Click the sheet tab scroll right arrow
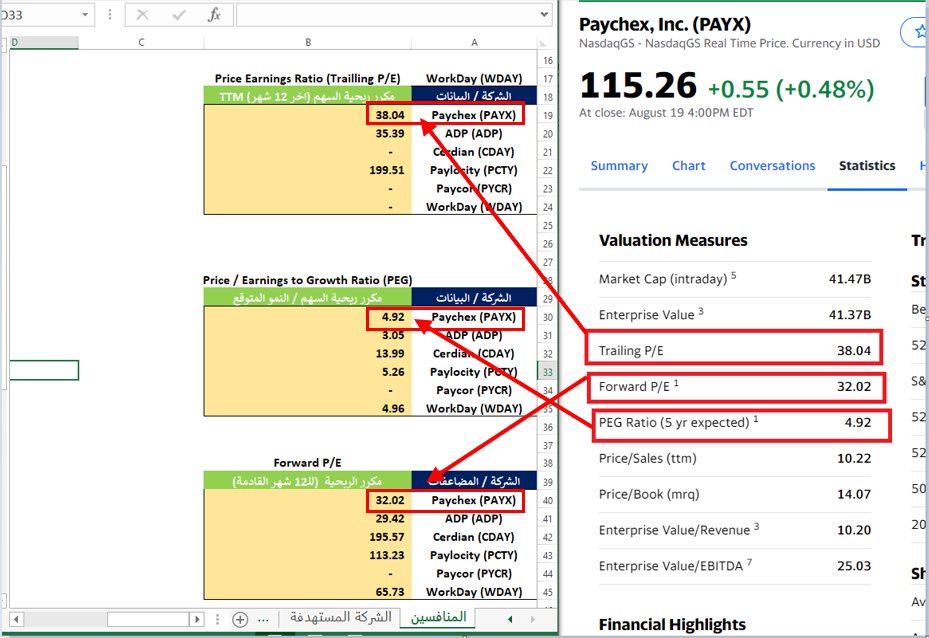This screenshot has width=929, height=638. click(x=533, y=619)
